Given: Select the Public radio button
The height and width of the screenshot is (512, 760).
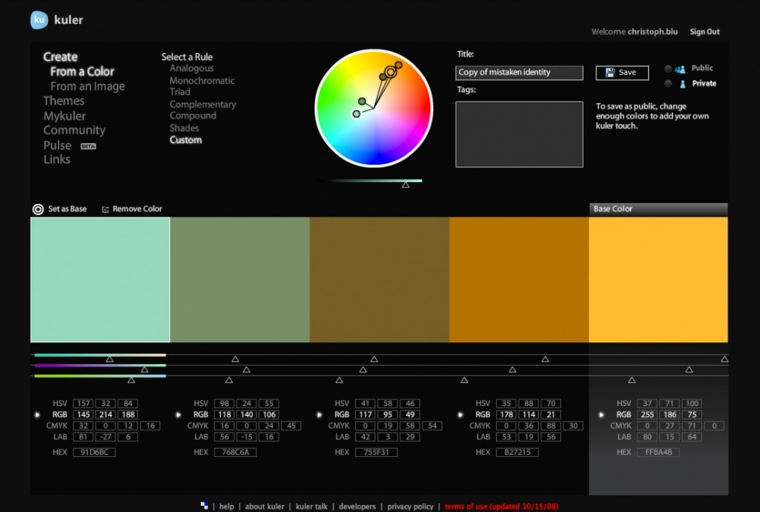Looking at the screenshot, I should click(x=668, y=69).
